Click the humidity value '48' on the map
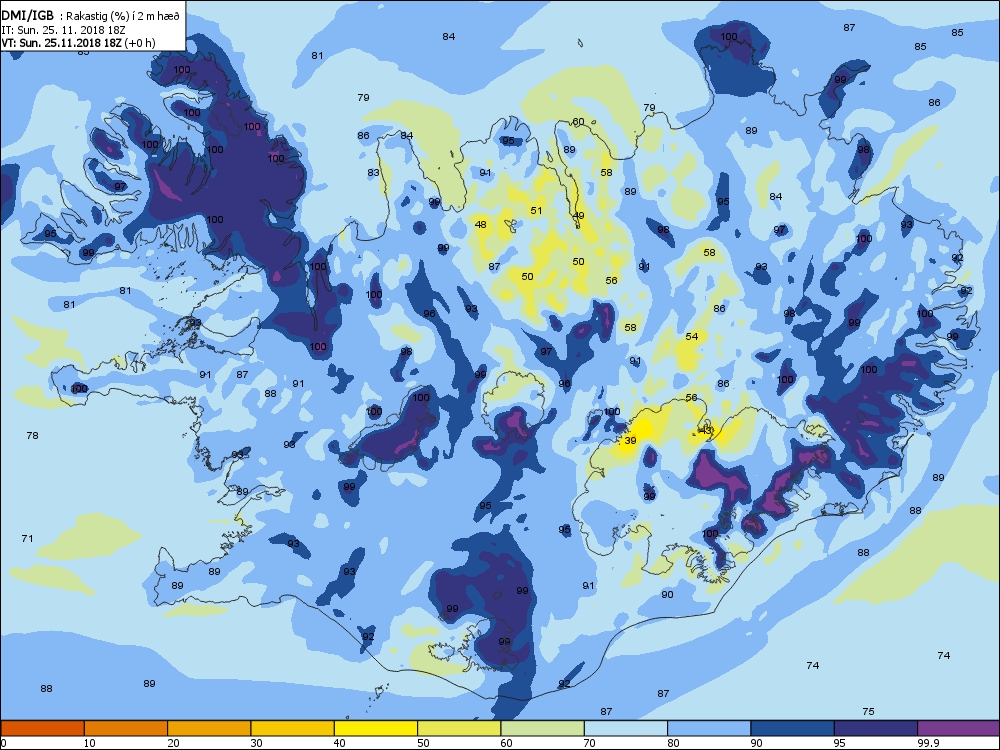This screenshot has height=750, width=1000. point(481,224)
